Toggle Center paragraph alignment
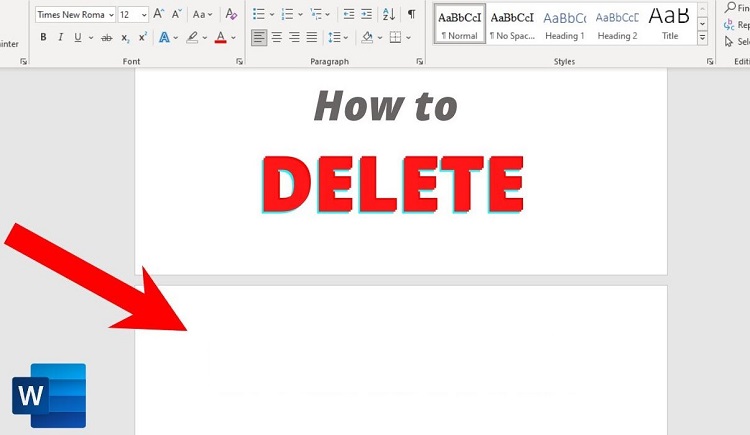 click(x=276, y=37)
